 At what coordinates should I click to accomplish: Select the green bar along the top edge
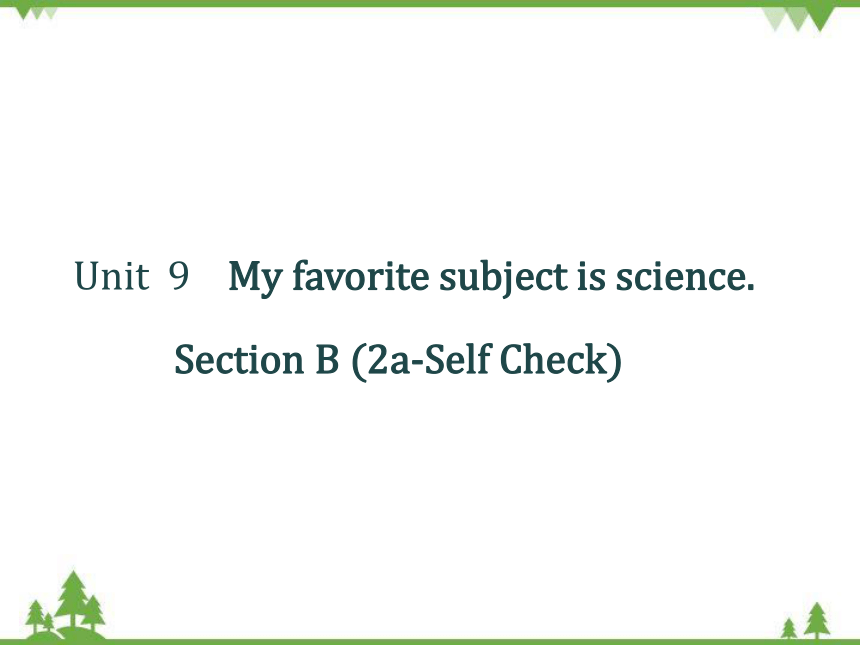pos(430,3)
